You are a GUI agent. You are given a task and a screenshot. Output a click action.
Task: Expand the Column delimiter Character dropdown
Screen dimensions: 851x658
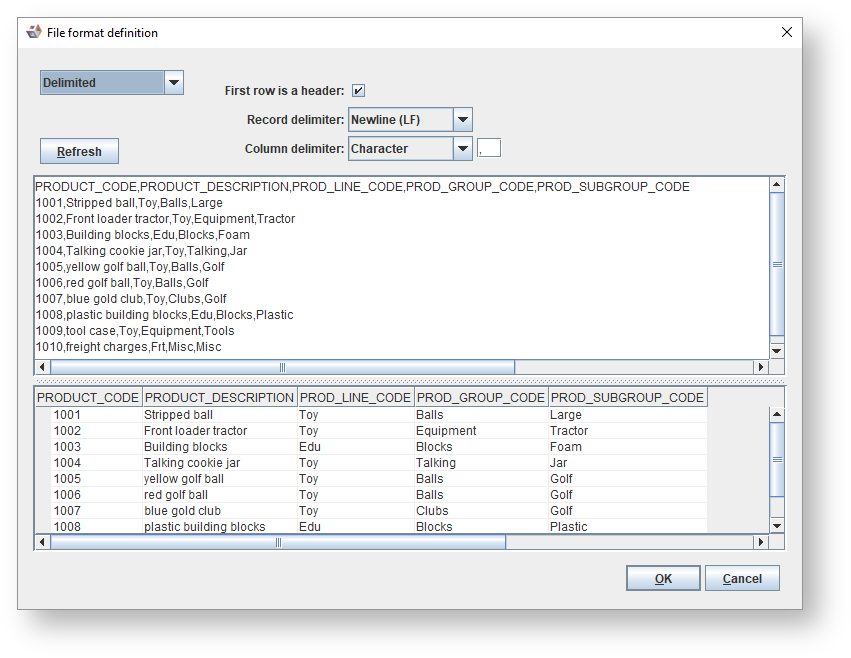(462, 149)
